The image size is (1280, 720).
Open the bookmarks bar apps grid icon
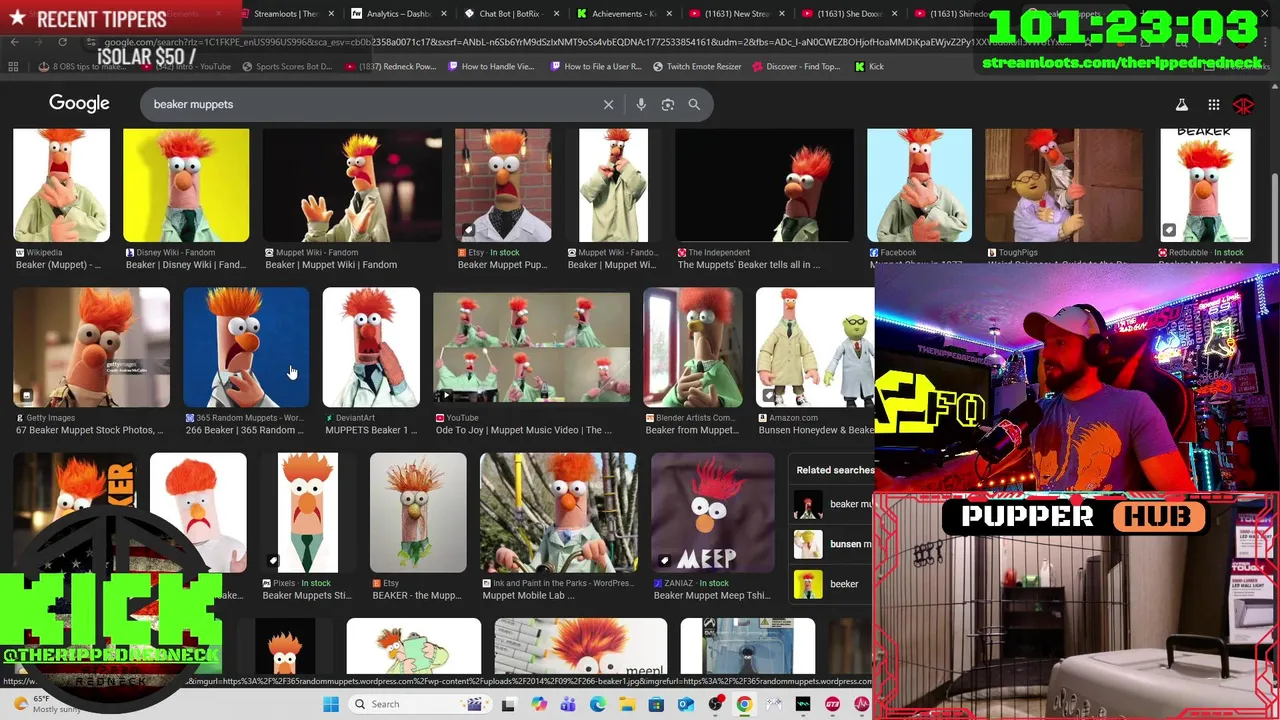click(x=13, y=66)
